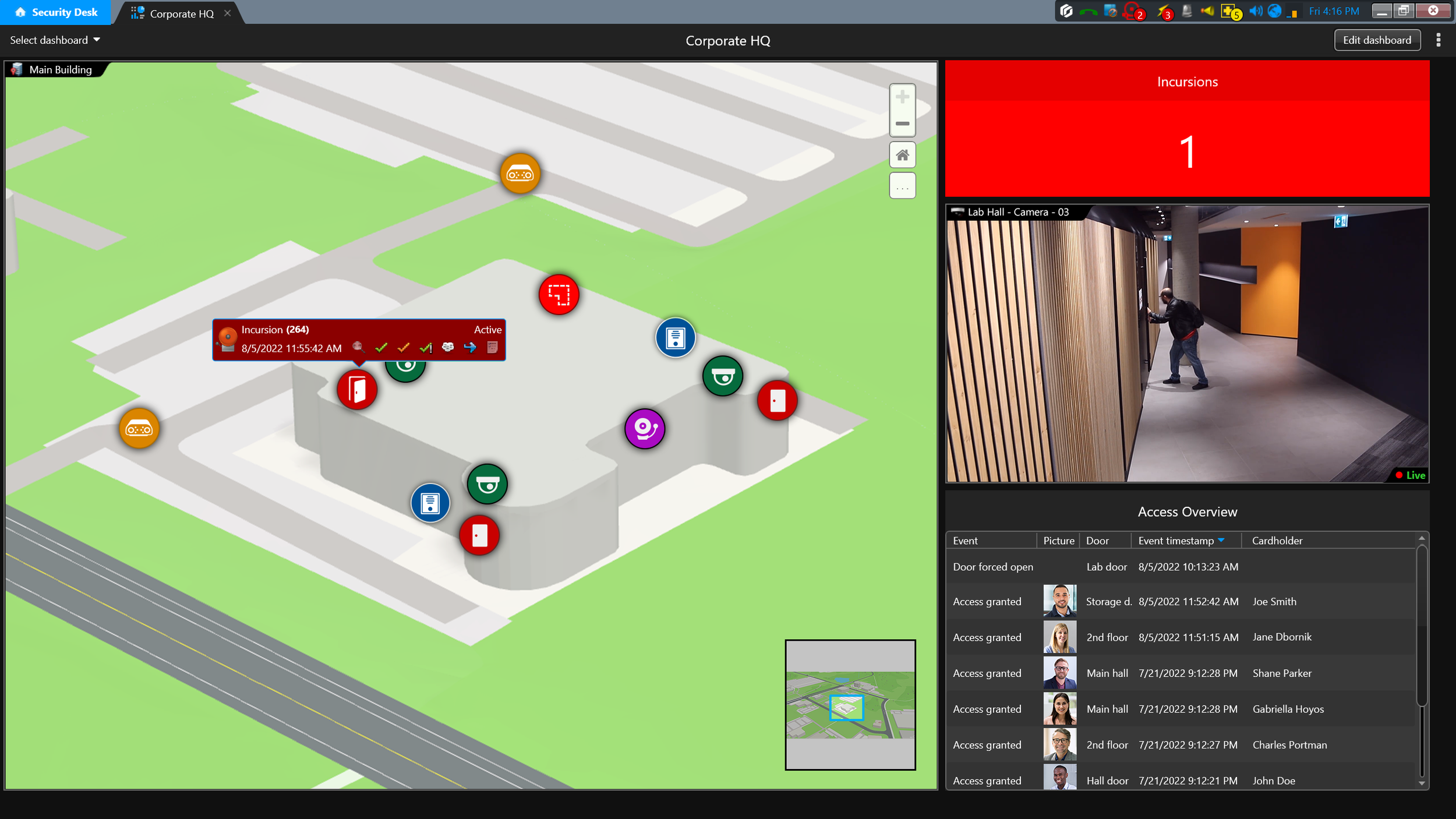Select the red door icon at building bottom

pyautogui.click(x=479, y=535)
